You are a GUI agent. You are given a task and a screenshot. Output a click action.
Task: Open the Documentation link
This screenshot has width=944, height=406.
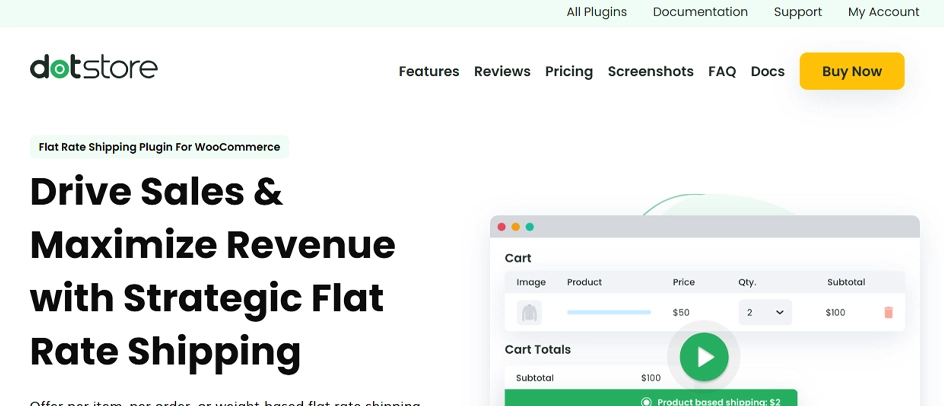(x=700, y=12)
